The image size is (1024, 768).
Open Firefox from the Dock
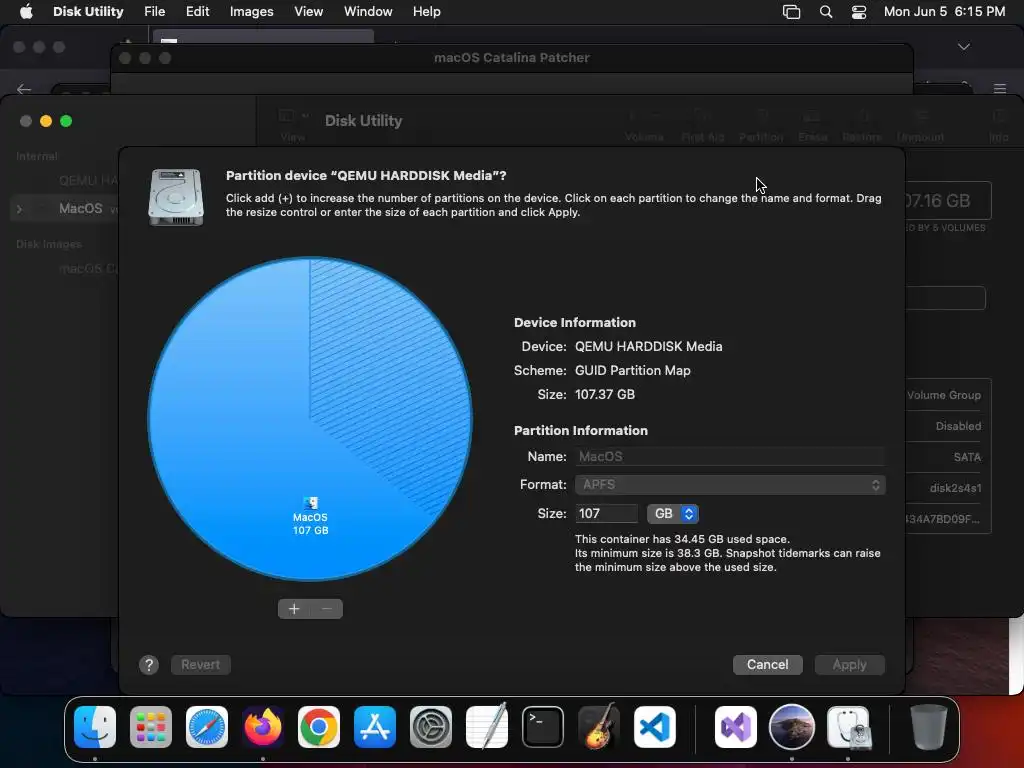[x=263, y=727]
